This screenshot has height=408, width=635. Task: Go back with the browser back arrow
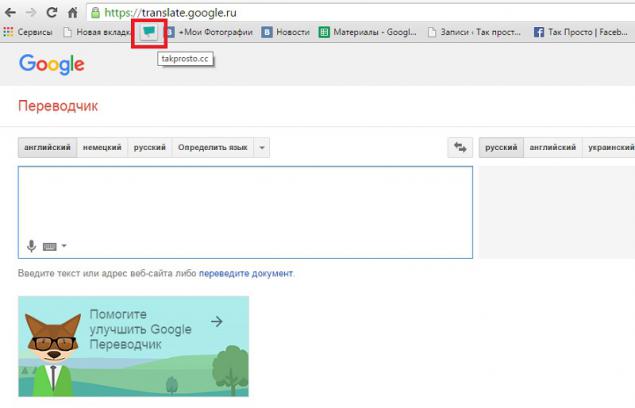pyautogui.click(x=11, y=13)
